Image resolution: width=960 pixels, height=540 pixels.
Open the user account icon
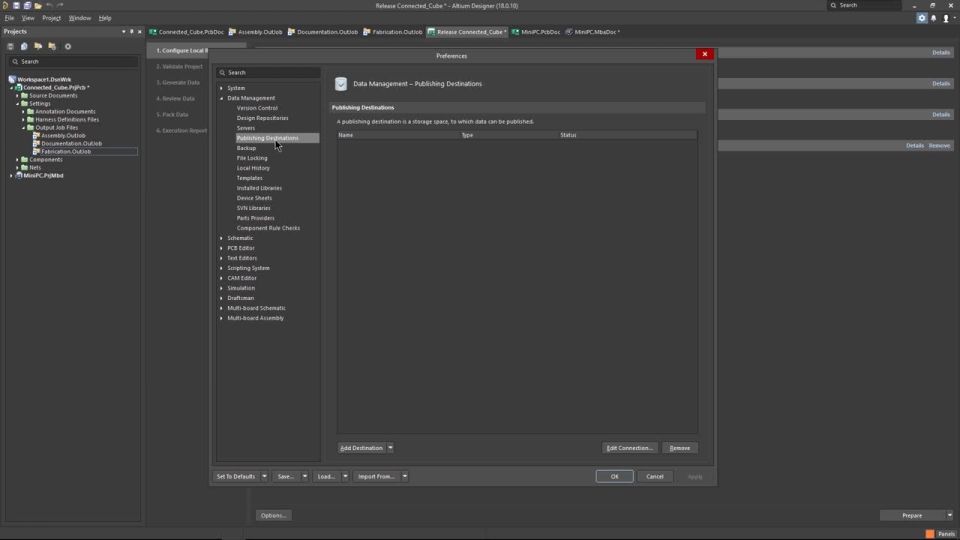pos(946,18)
